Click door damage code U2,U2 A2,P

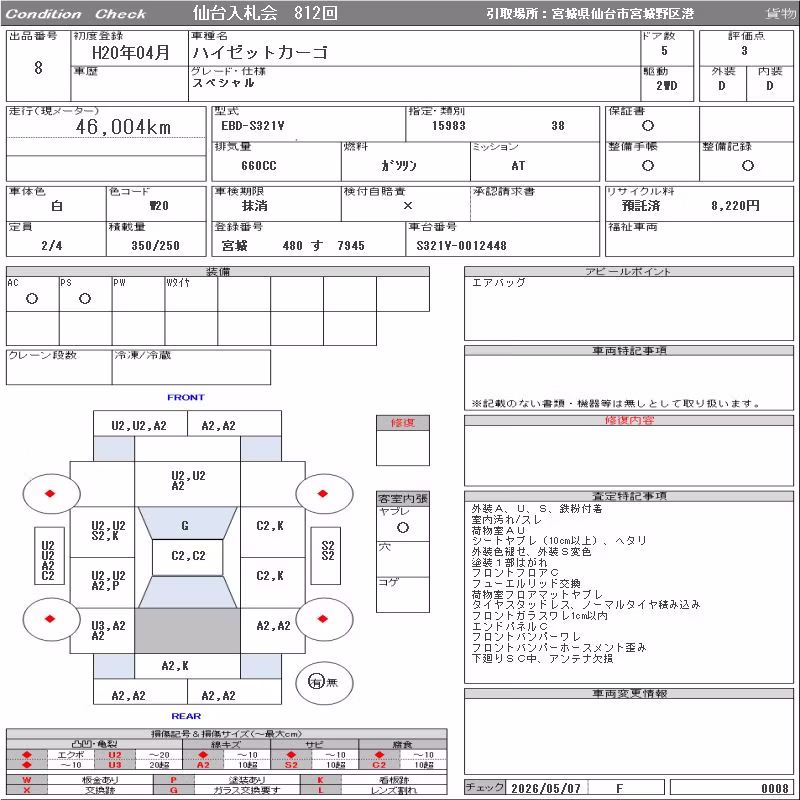(108, 581)
